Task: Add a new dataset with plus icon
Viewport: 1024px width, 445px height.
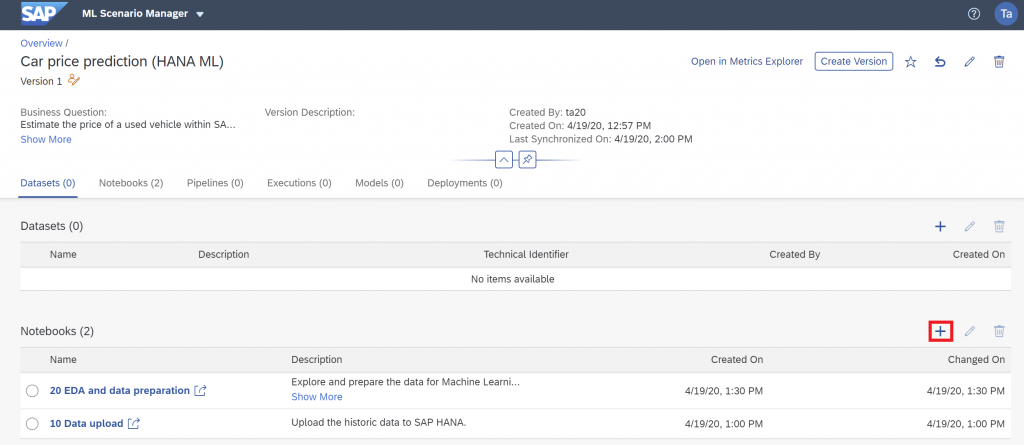Action: pos(940,227)
